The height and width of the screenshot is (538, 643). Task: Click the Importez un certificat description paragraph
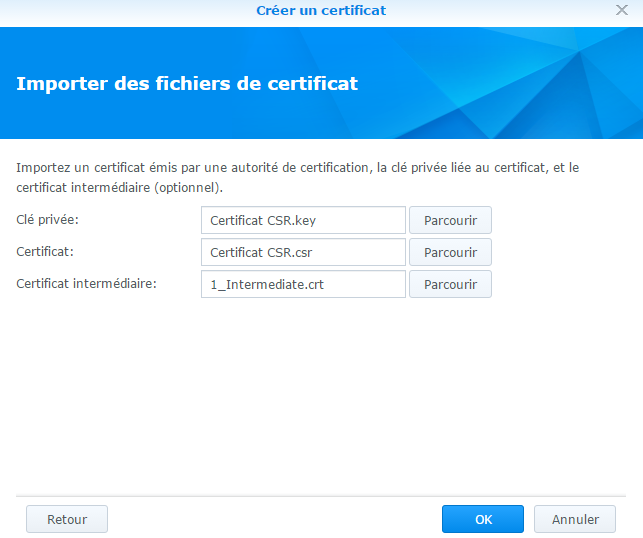(x=298, y=178)
